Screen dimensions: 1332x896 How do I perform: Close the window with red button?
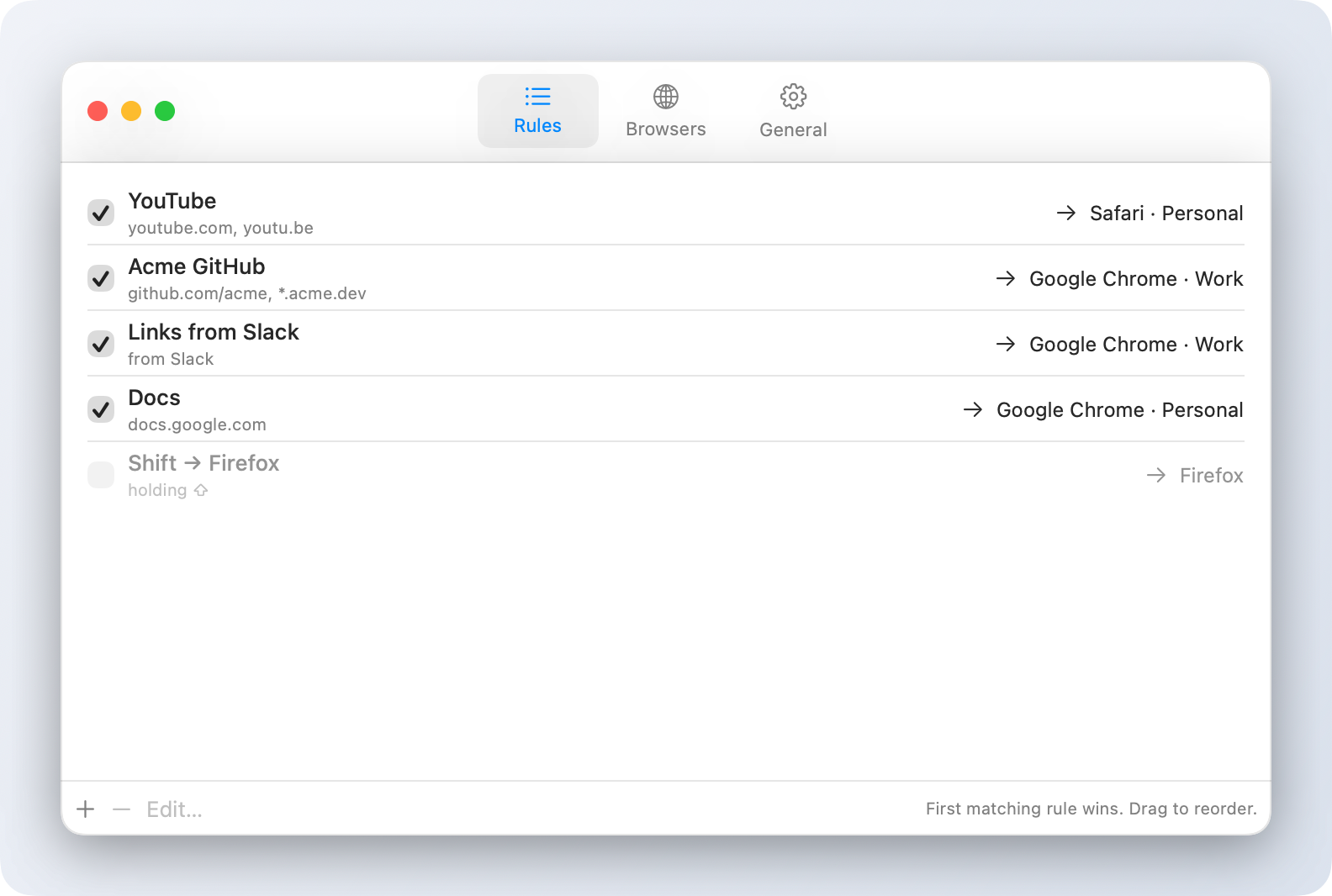click(x=98, y=111)
